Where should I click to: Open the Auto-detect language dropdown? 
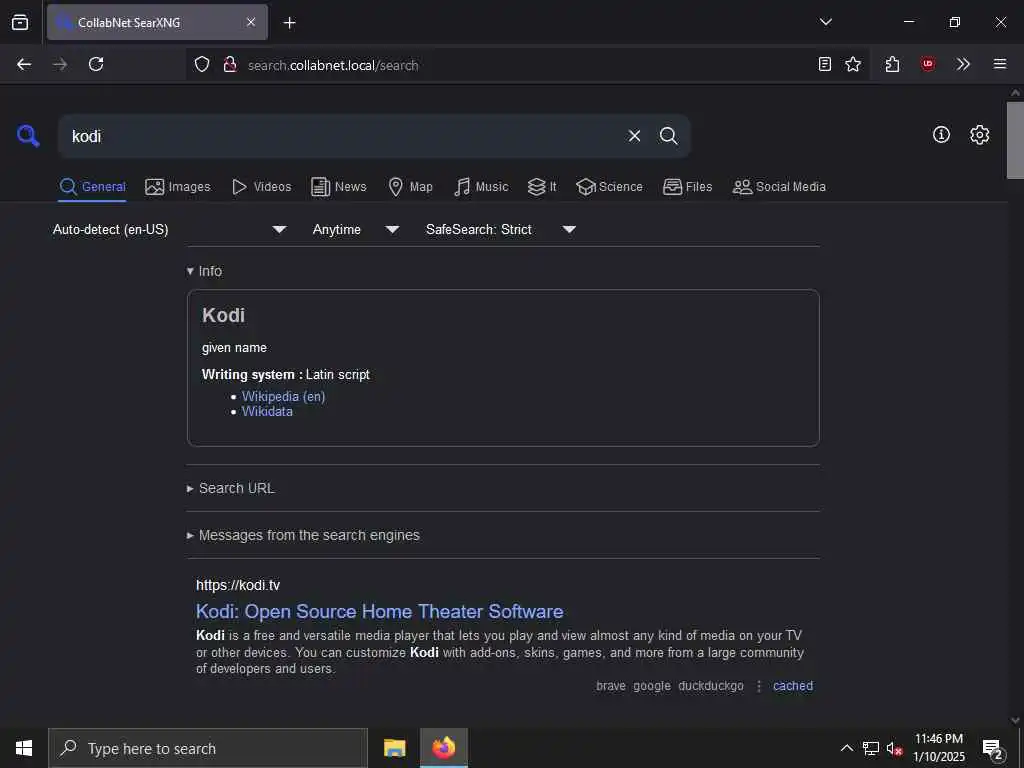170,229
